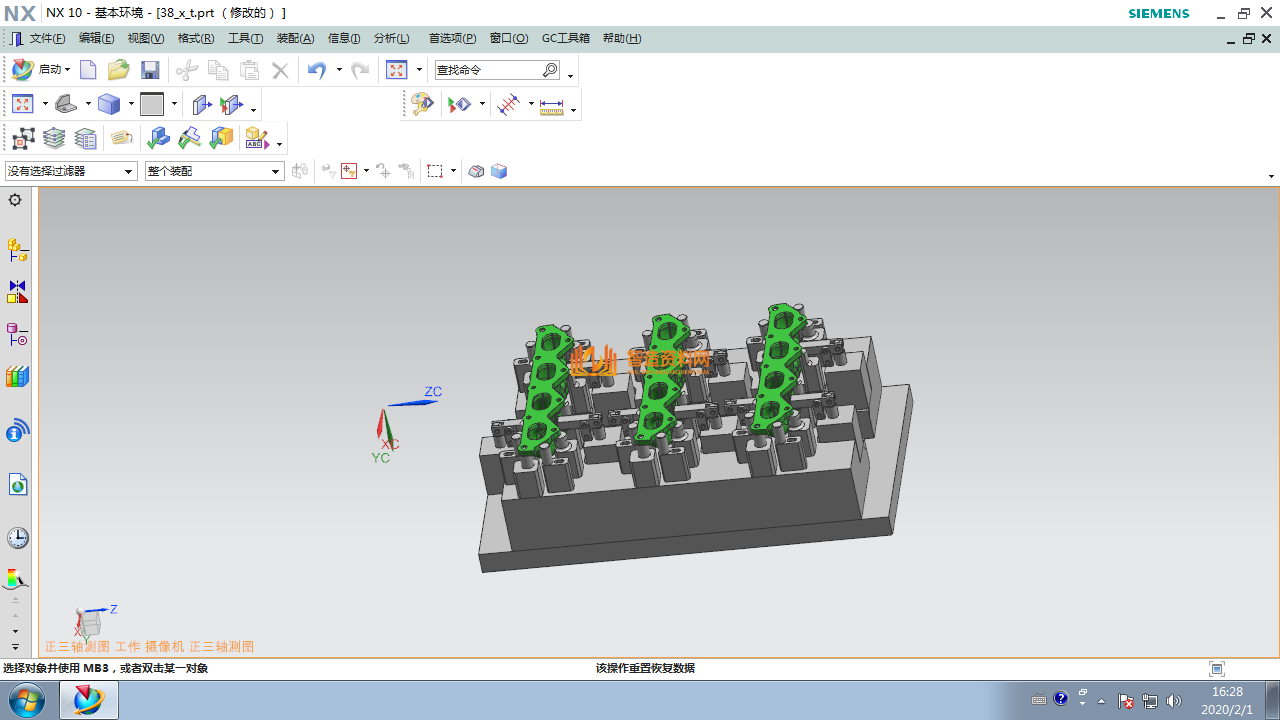Click the 查找命令 search field

(488, 70)
